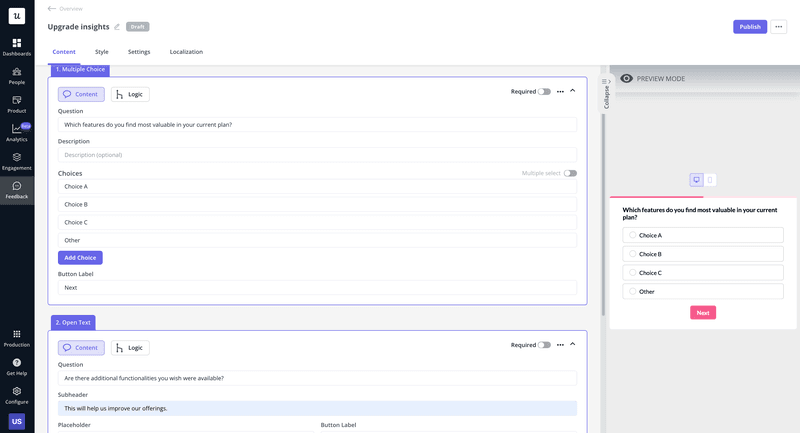Publish the survey
The height and width of the screenshot is (433, 800).
(x=750, y=27)
